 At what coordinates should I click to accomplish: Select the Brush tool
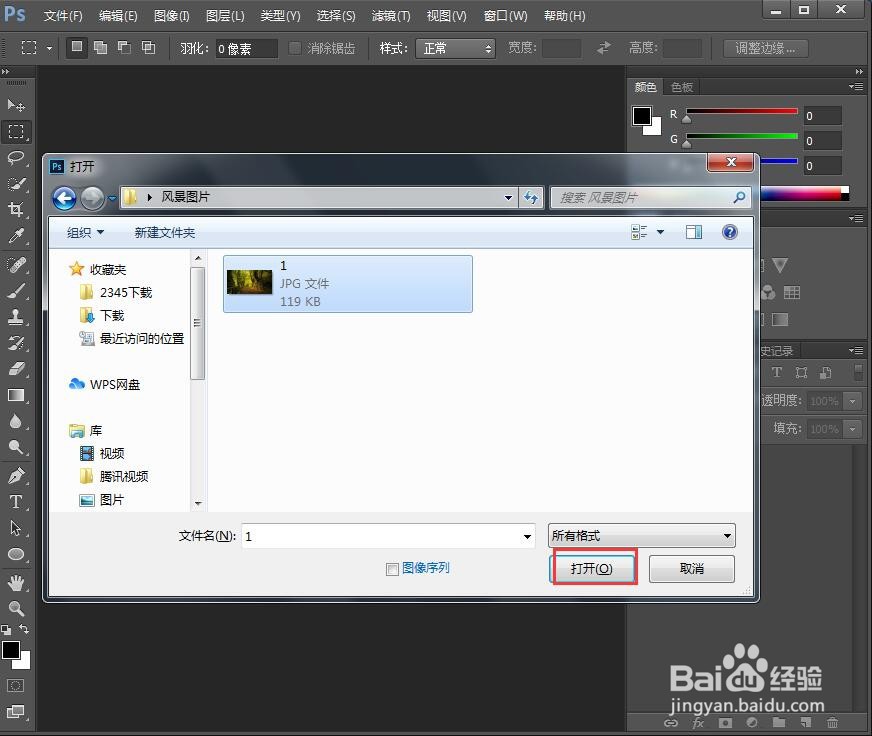pos(16,290)
